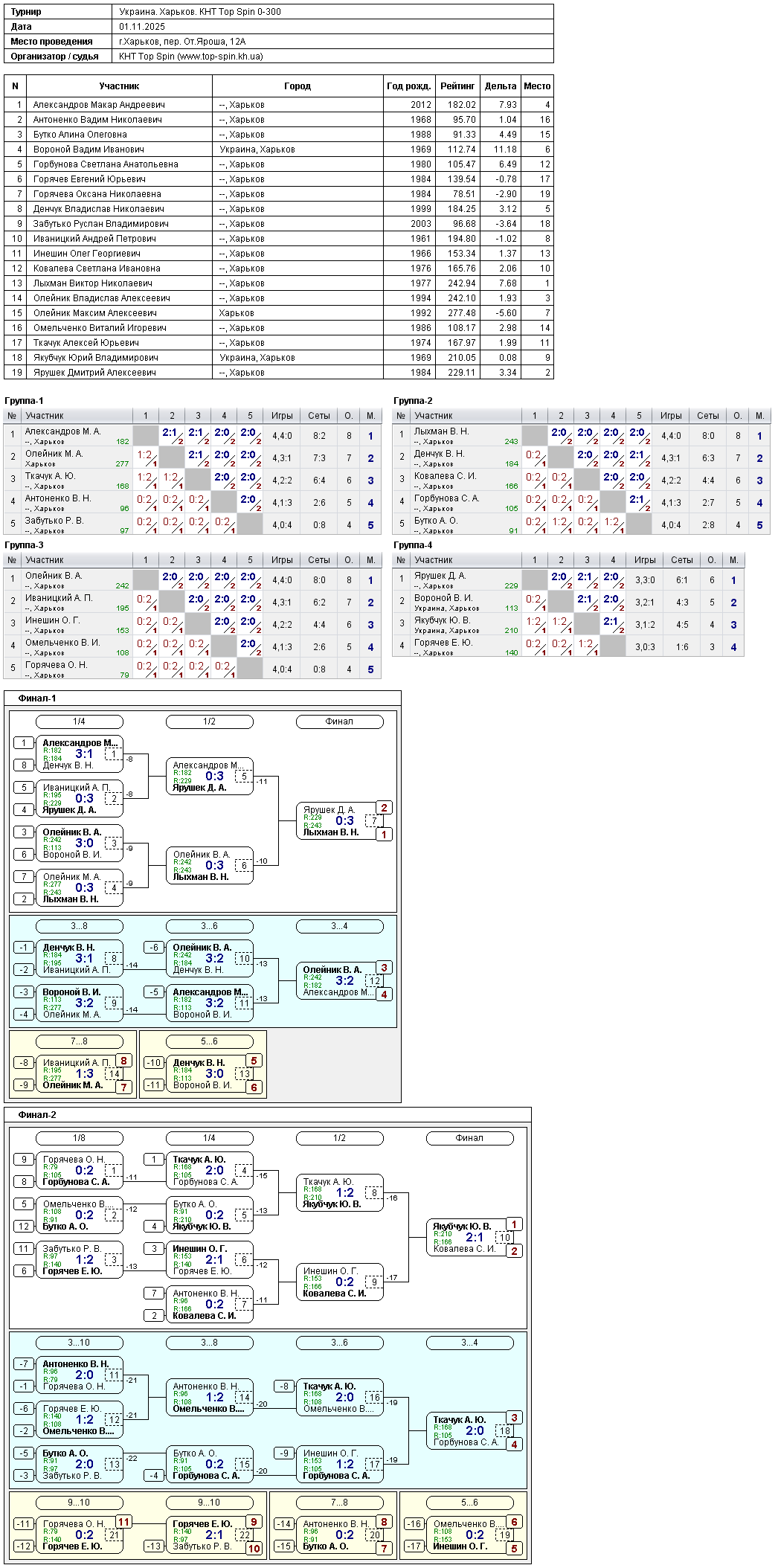Screen dimensions: 778x1568
Task: Click Якубчук vs Ковалева 2:1 final match
Action: [x=475, y=1237]
